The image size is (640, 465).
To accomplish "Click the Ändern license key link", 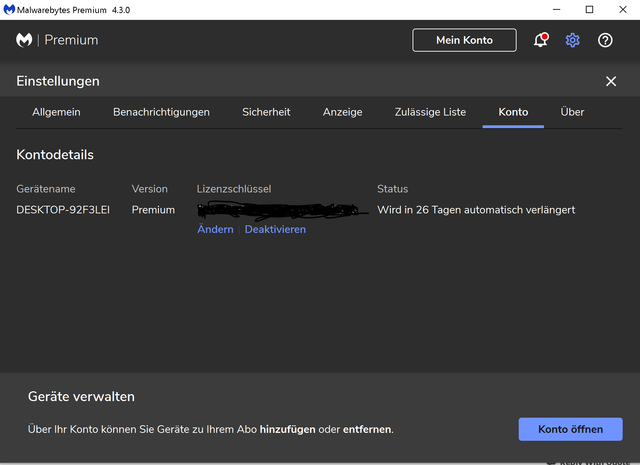I will coord(215,229).
